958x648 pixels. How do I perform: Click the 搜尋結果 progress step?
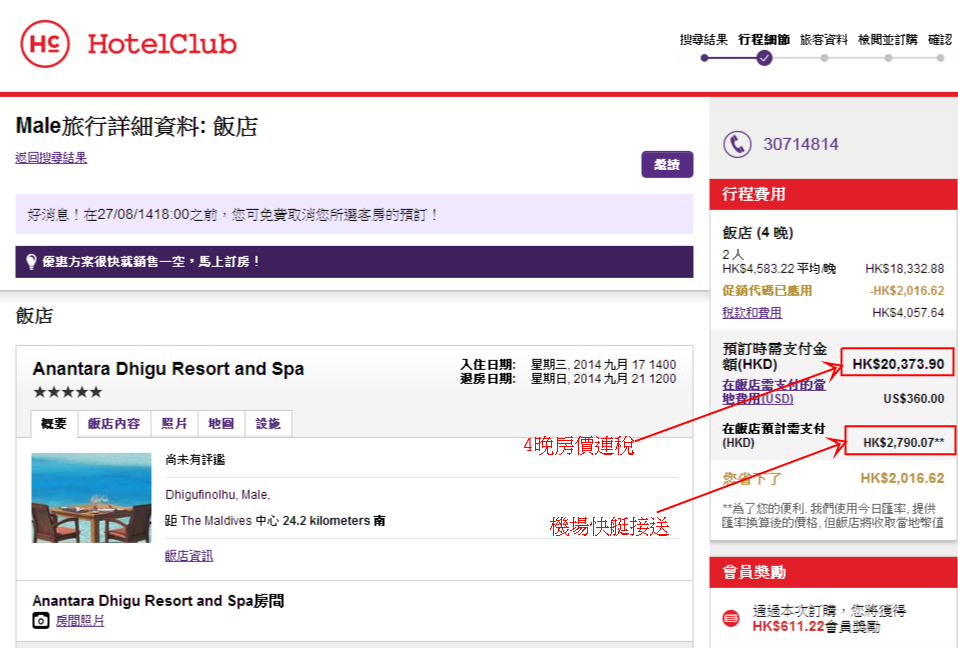704,40
